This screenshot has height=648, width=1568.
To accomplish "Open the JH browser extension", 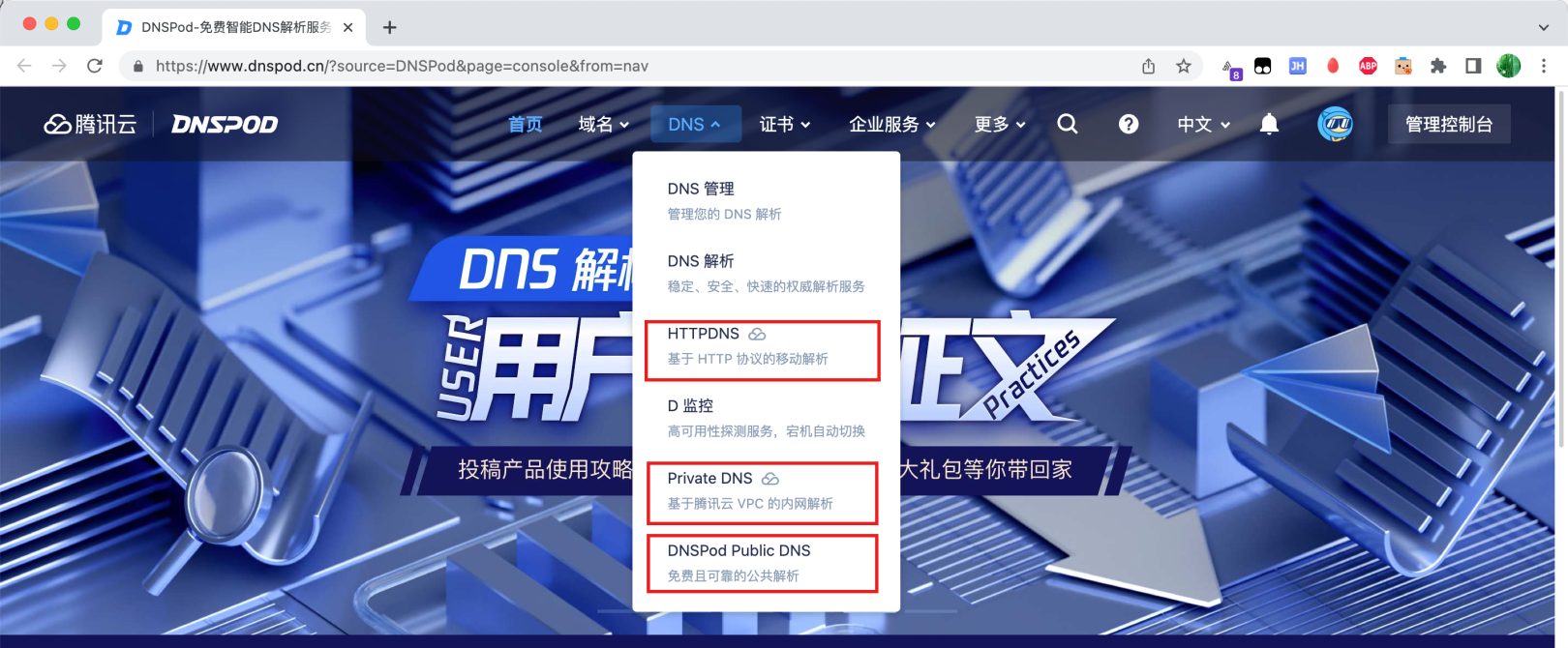I will (x=1297, y=66).
